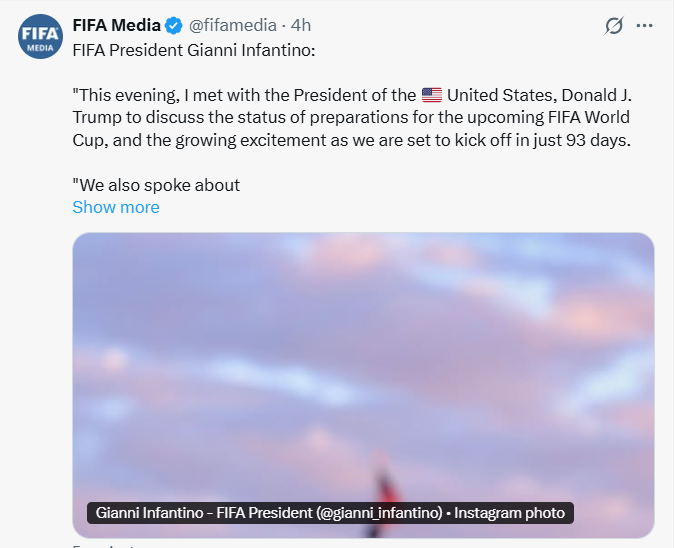The width and height of the screenshot is (675, 548).
Task: Click the FIFA Media profile avatar
Action: click(39, 37)
